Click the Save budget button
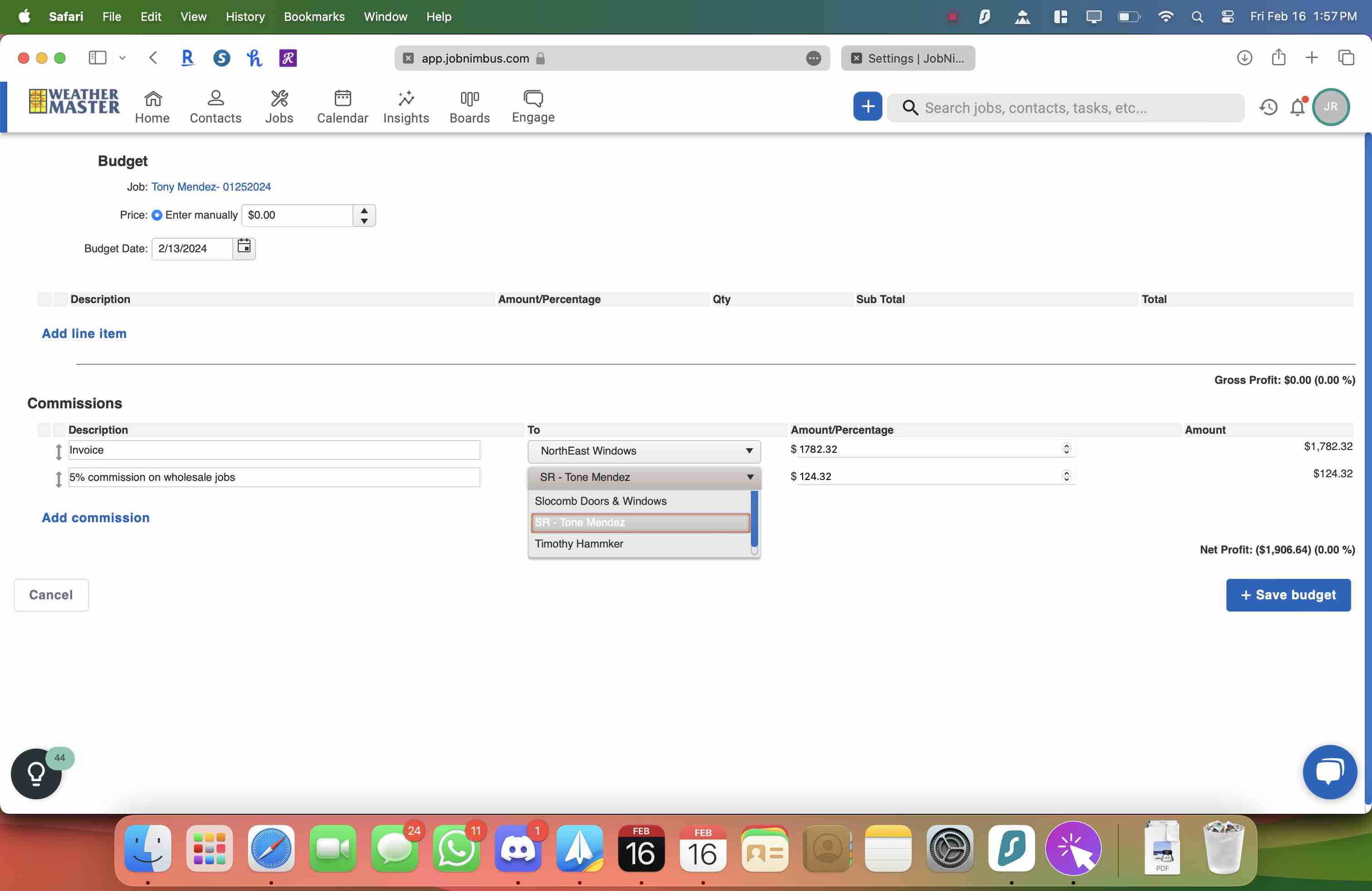 [x=1289, y=595]
